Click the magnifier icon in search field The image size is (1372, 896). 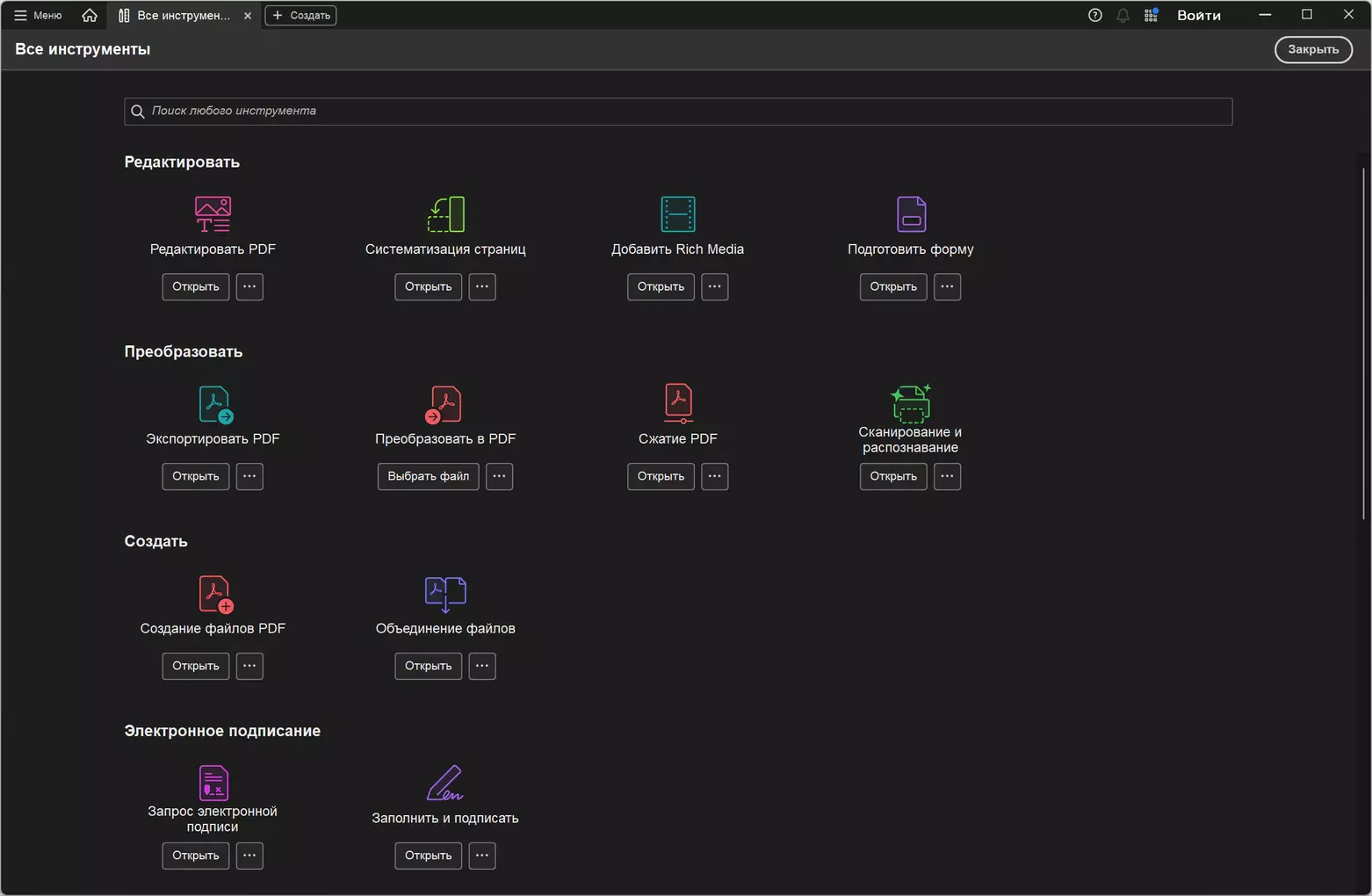[x=138, y=112]
